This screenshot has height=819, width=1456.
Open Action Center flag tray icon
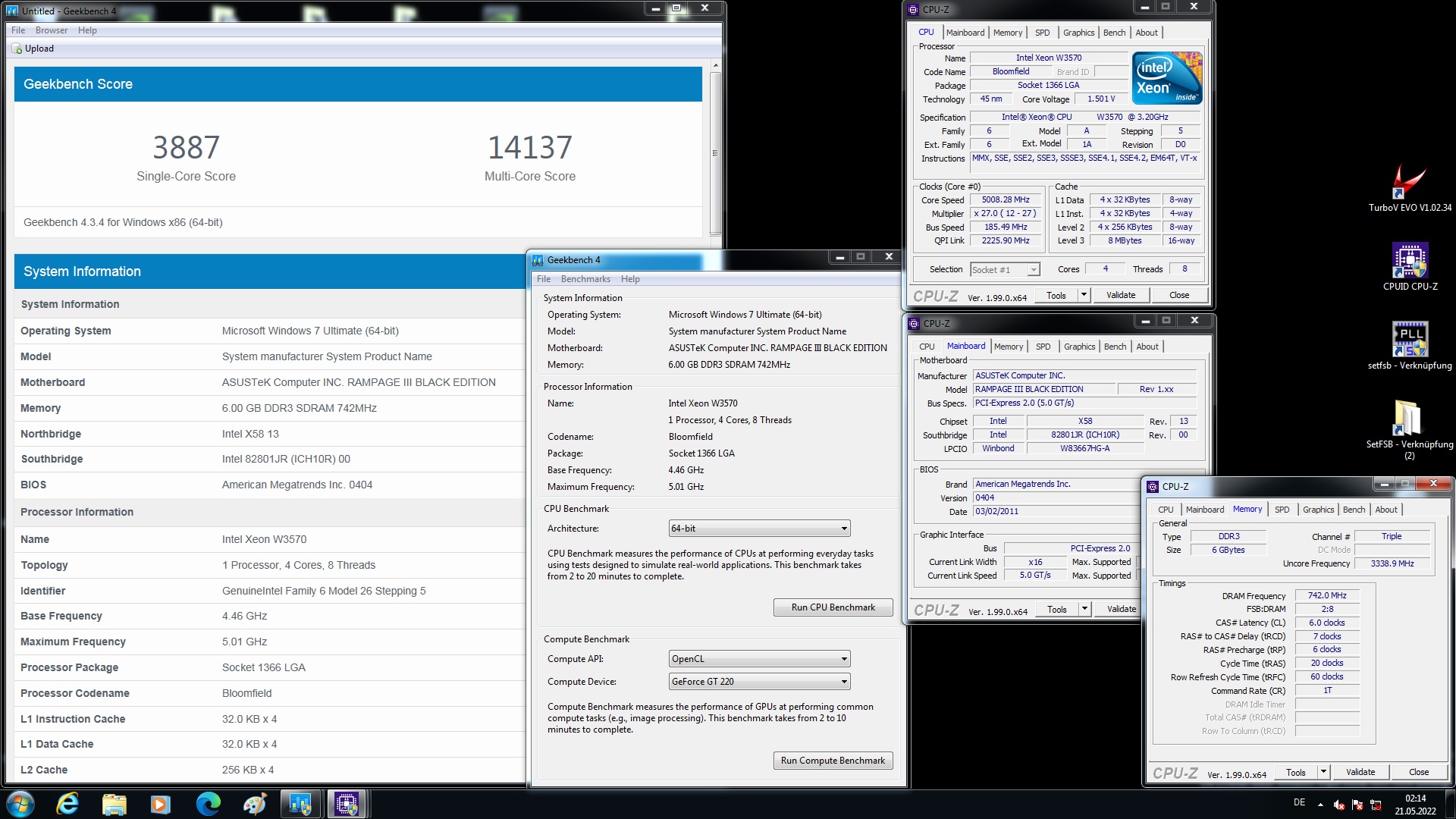pos(1357,805)
